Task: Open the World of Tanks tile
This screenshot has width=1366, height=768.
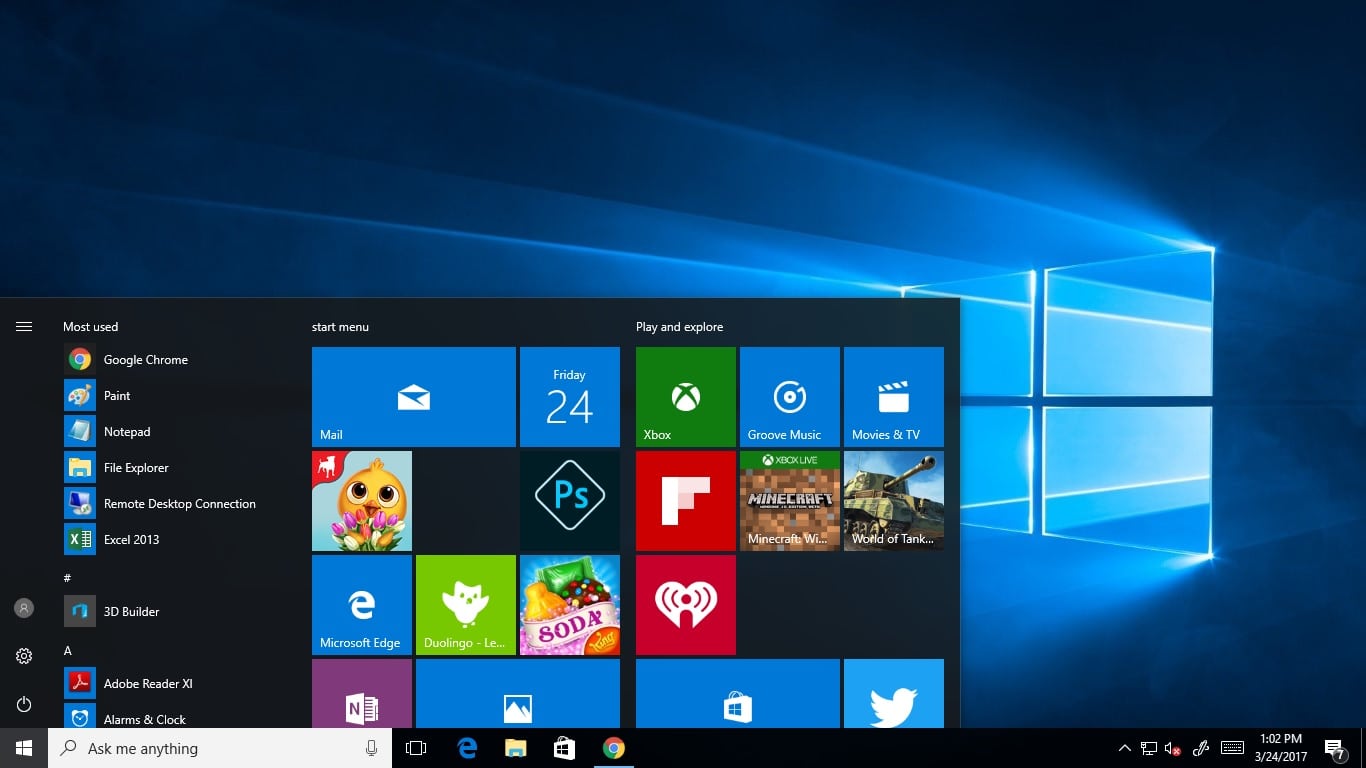Action: [894, 501]
